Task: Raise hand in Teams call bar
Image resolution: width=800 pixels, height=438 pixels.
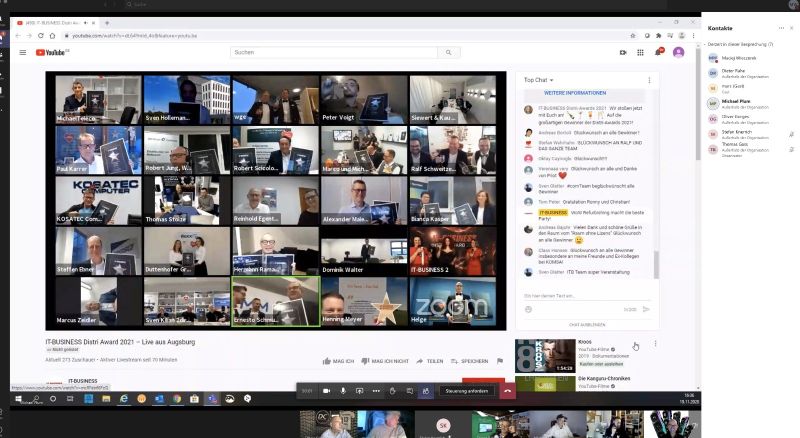Action: pos(392,391)
